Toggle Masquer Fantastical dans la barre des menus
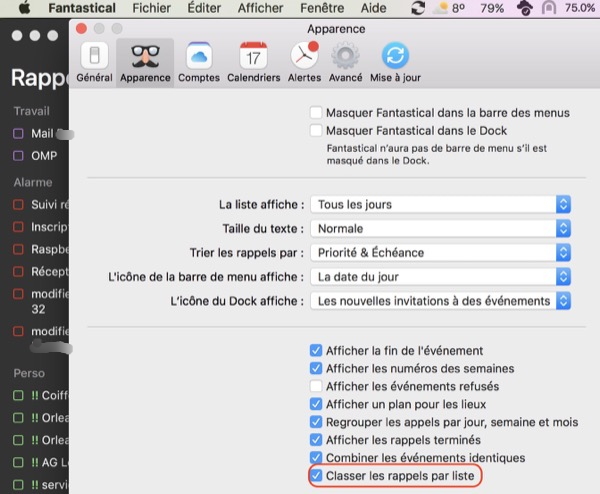 (317, 113)
